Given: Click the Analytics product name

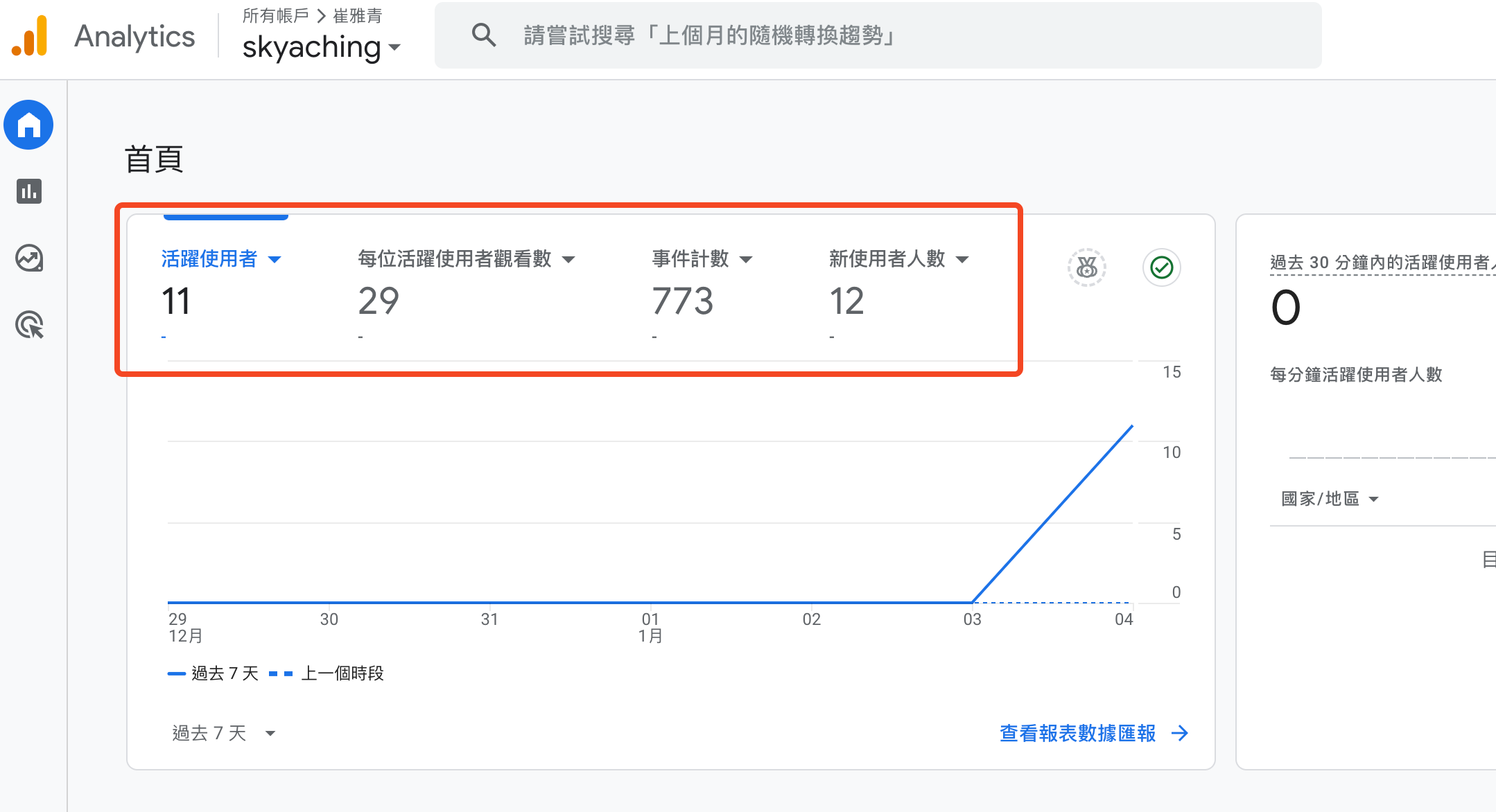Looking at the screenshot, I should pos(134,36).
